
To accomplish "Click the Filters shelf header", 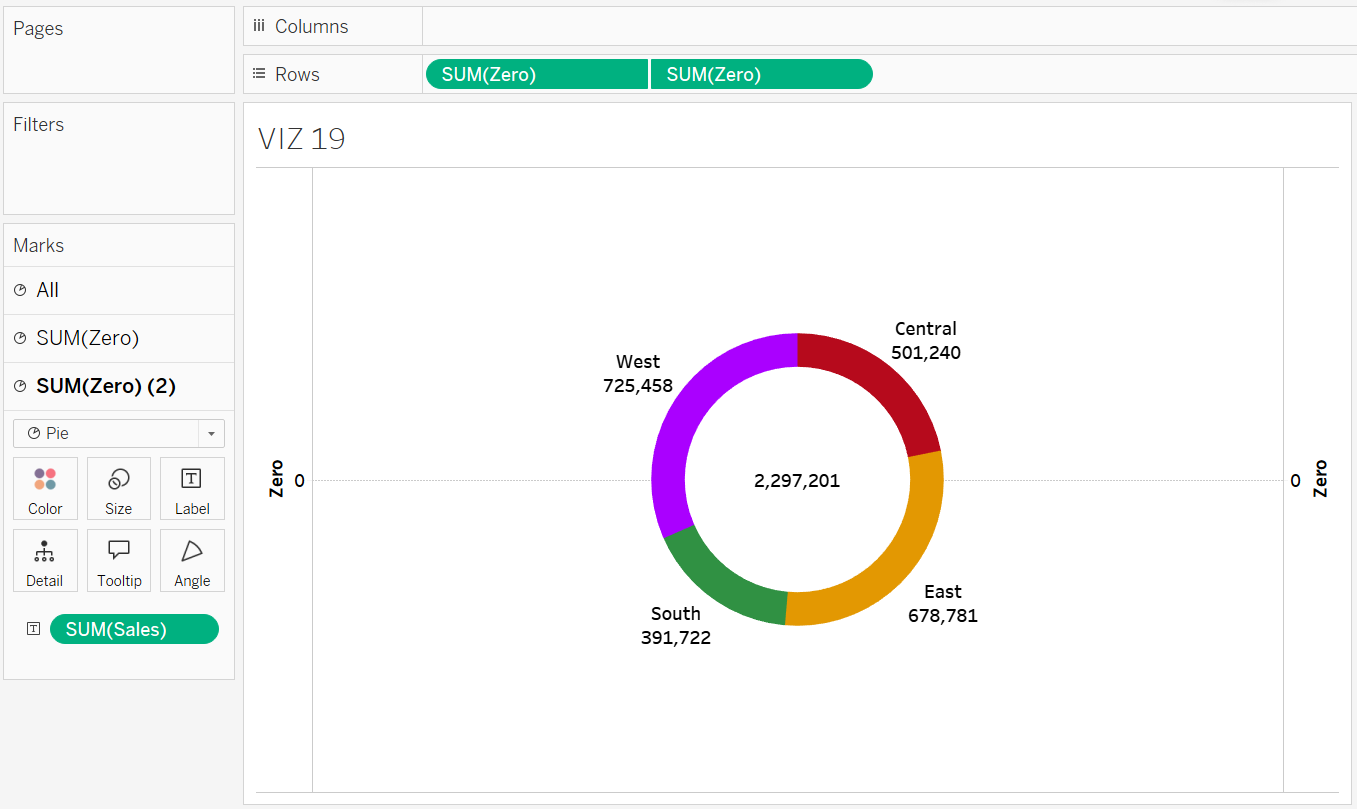I will point(38,124).
